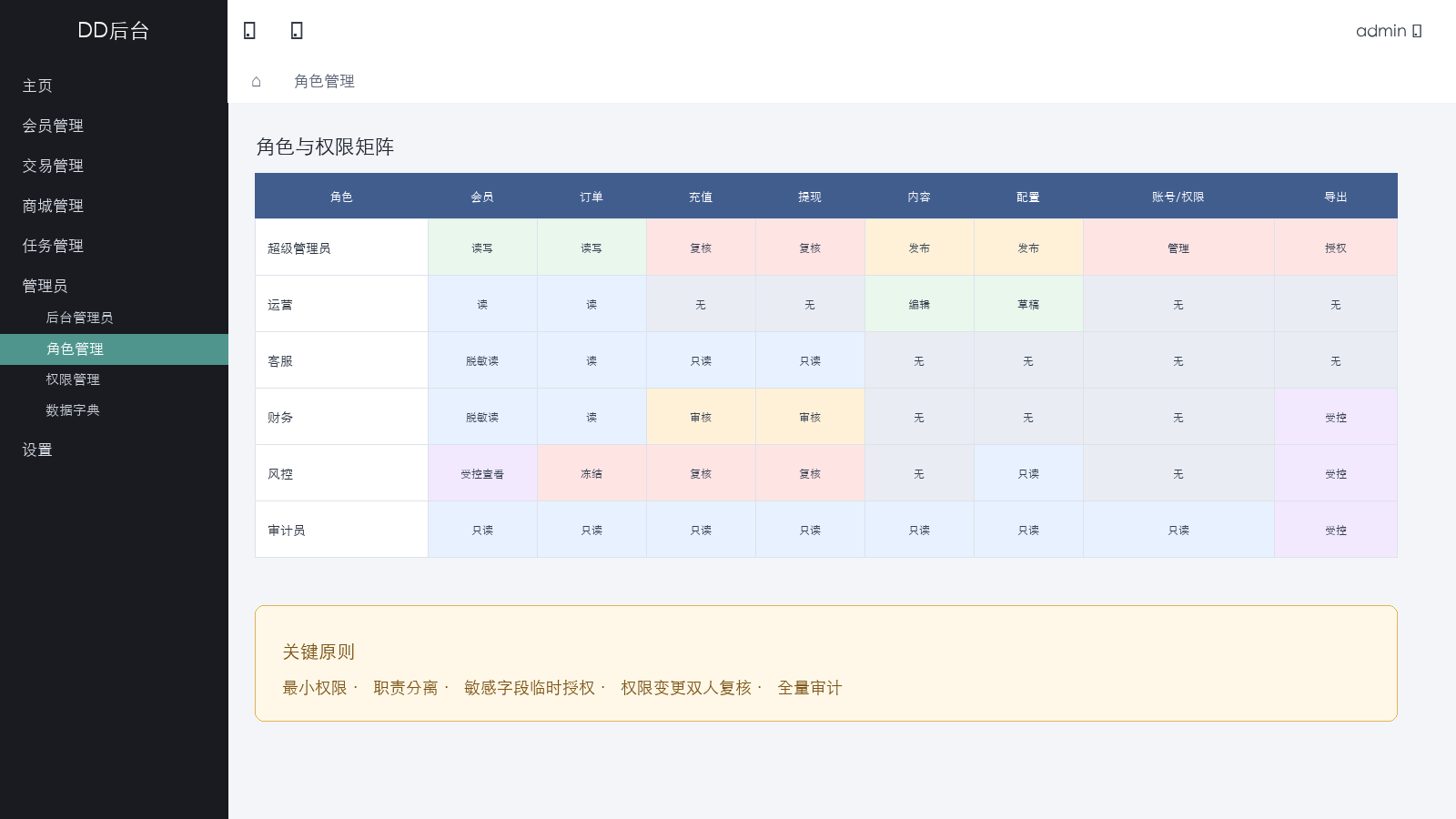This screenshot has height=819, width=1456.
Task: Select the active 角色管理 submenu item
Action: tap(114, 349)
